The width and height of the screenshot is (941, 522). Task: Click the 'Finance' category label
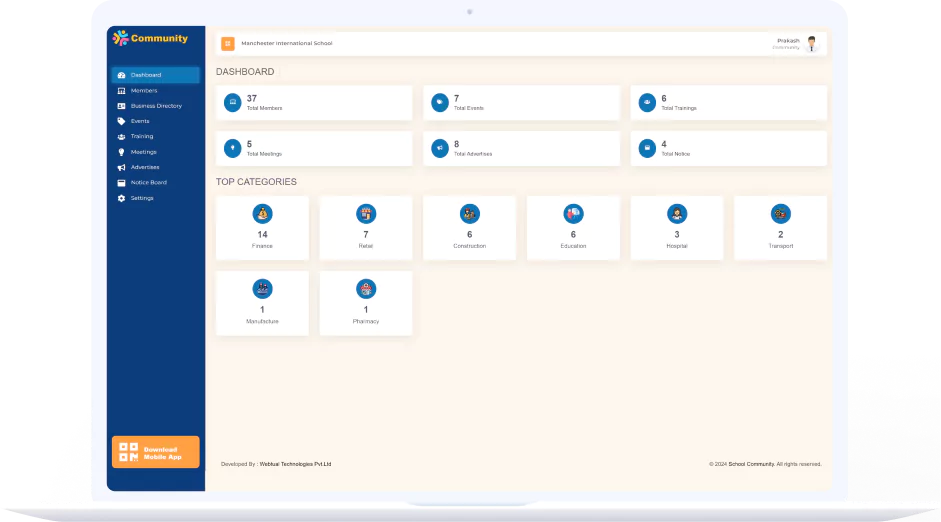[x=262, y=246]
